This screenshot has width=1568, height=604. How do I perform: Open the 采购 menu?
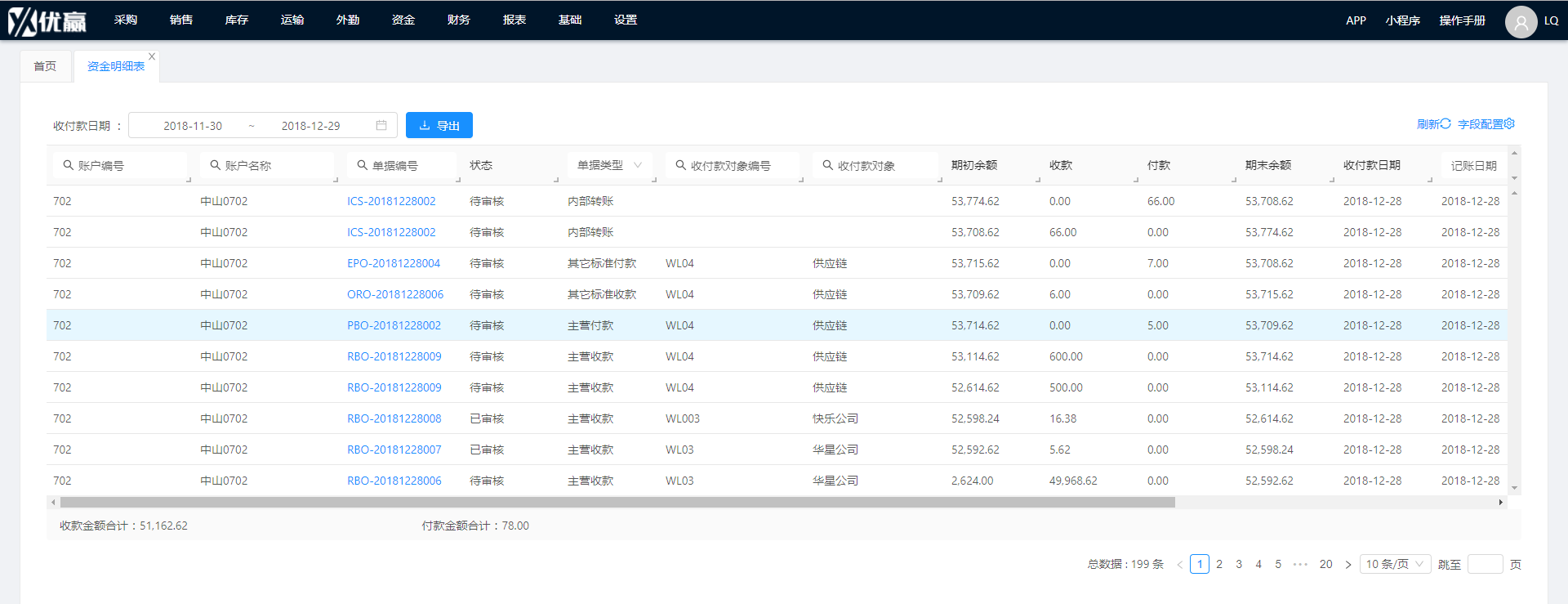[x=126, y=20]
